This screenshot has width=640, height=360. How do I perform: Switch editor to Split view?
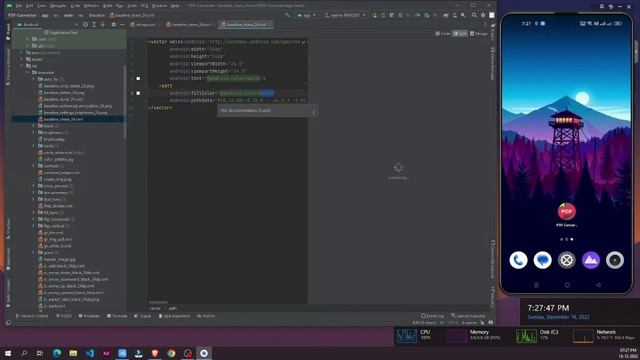pyautogui.click(x=460, y=33)
